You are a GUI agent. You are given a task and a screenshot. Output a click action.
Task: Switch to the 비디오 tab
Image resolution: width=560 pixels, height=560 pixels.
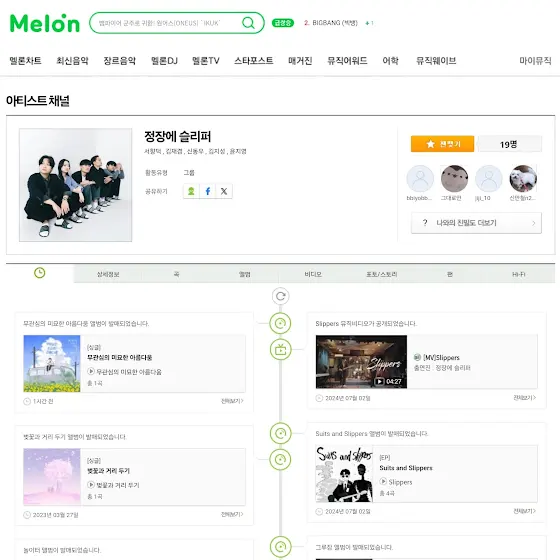[x=313, y=274]
